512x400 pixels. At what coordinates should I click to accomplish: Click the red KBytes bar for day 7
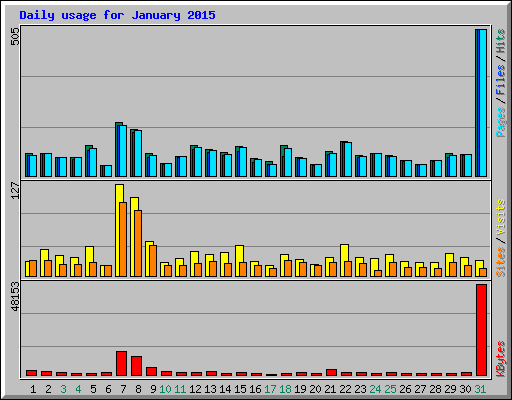(121, 363)
